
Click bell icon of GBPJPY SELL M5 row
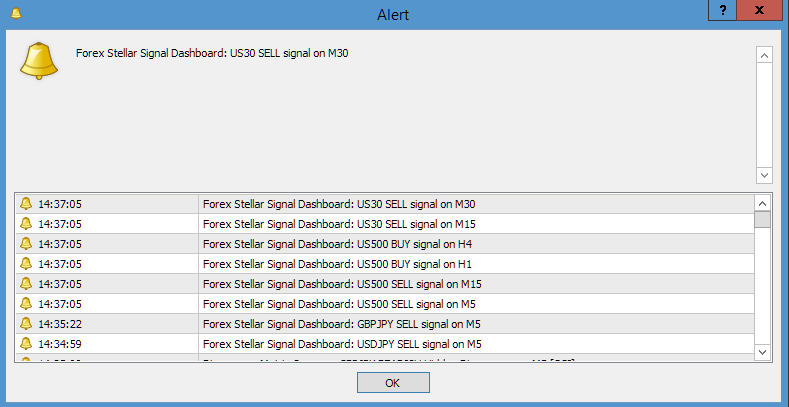pyautogui.click(x=26, y=324)
